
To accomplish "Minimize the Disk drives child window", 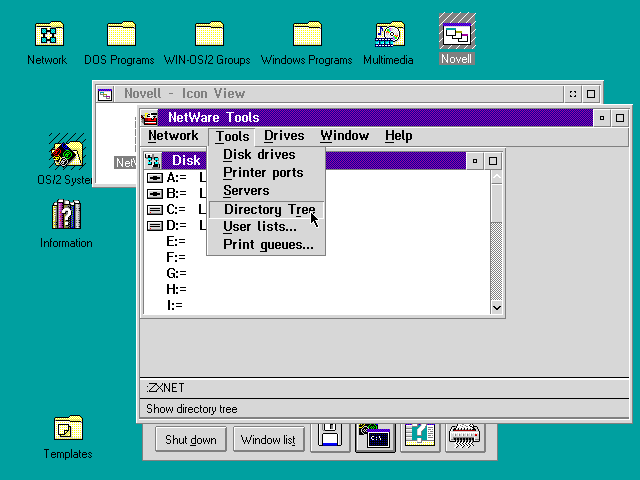I will pos(475,161).
